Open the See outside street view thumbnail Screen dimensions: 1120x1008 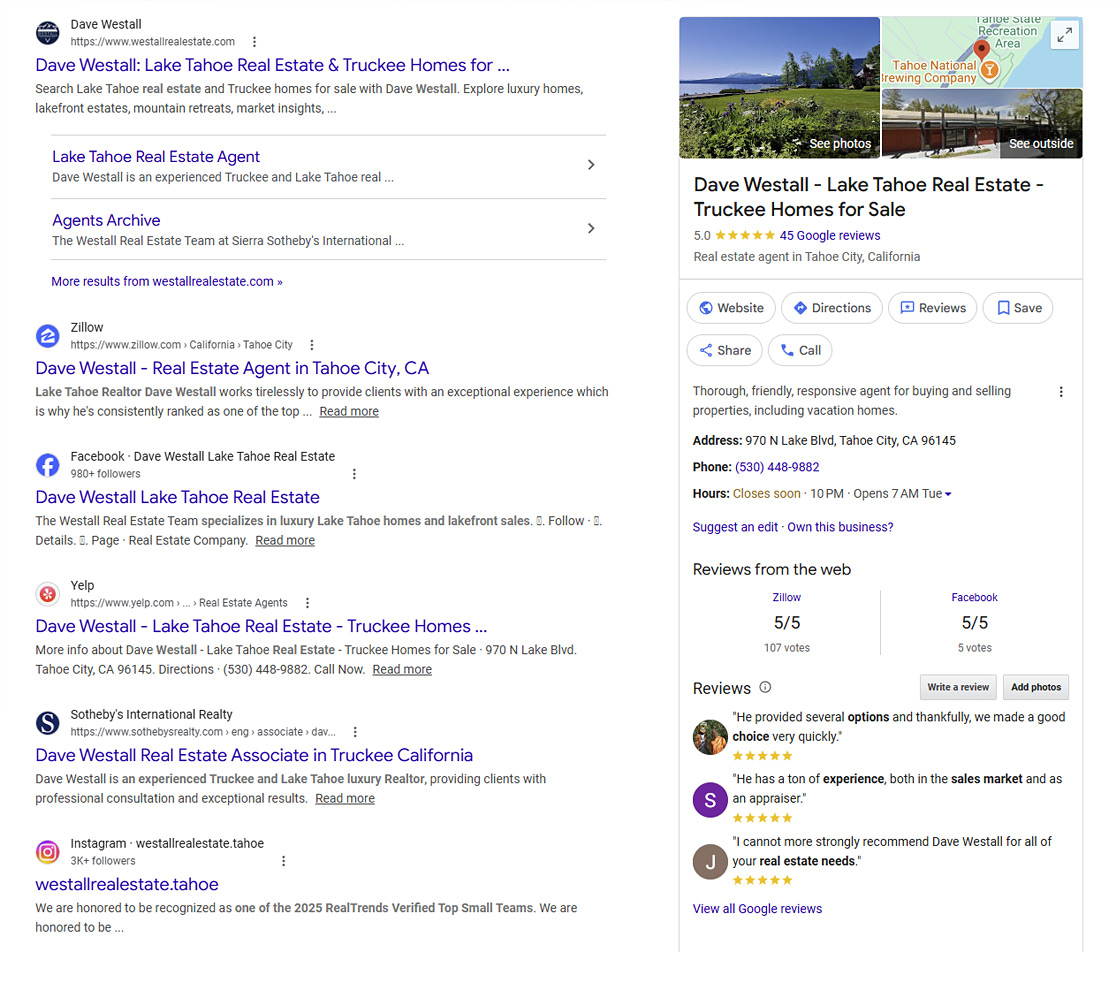tap(981, 124)
